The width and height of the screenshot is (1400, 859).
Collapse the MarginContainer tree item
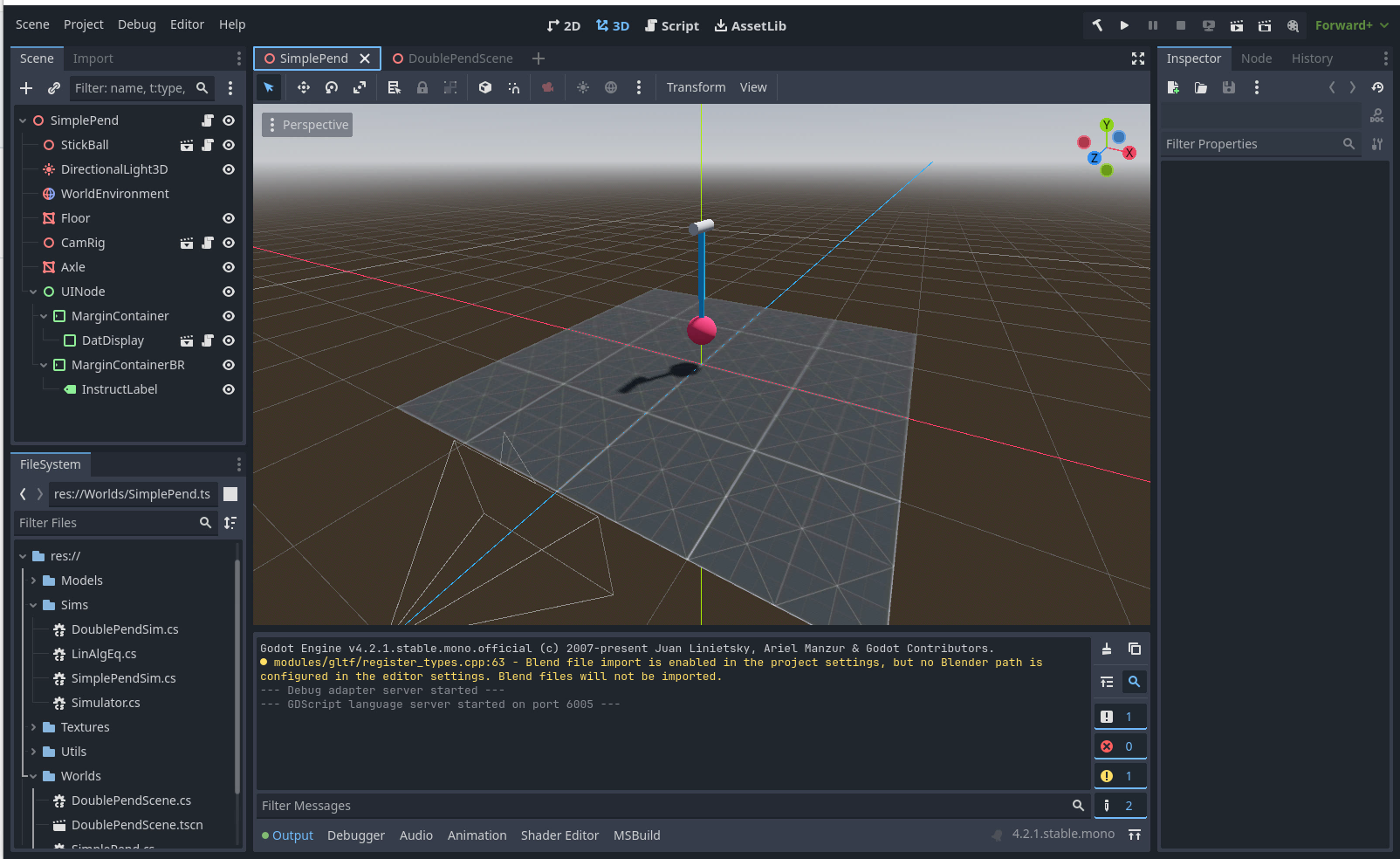[x=44, y=316]
